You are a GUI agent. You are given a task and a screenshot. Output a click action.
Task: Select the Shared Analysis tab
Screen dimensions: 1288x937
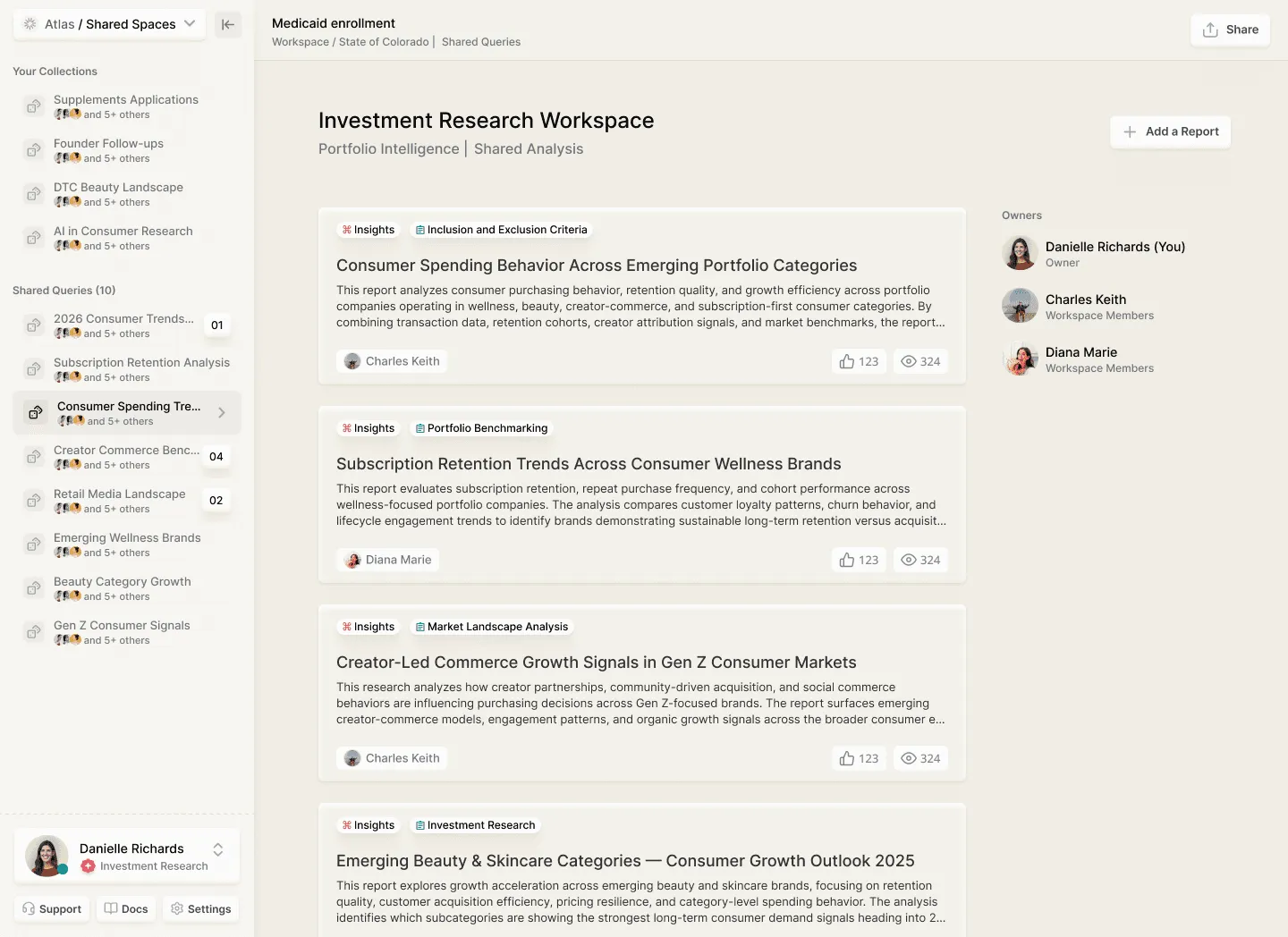click(529, 149)
